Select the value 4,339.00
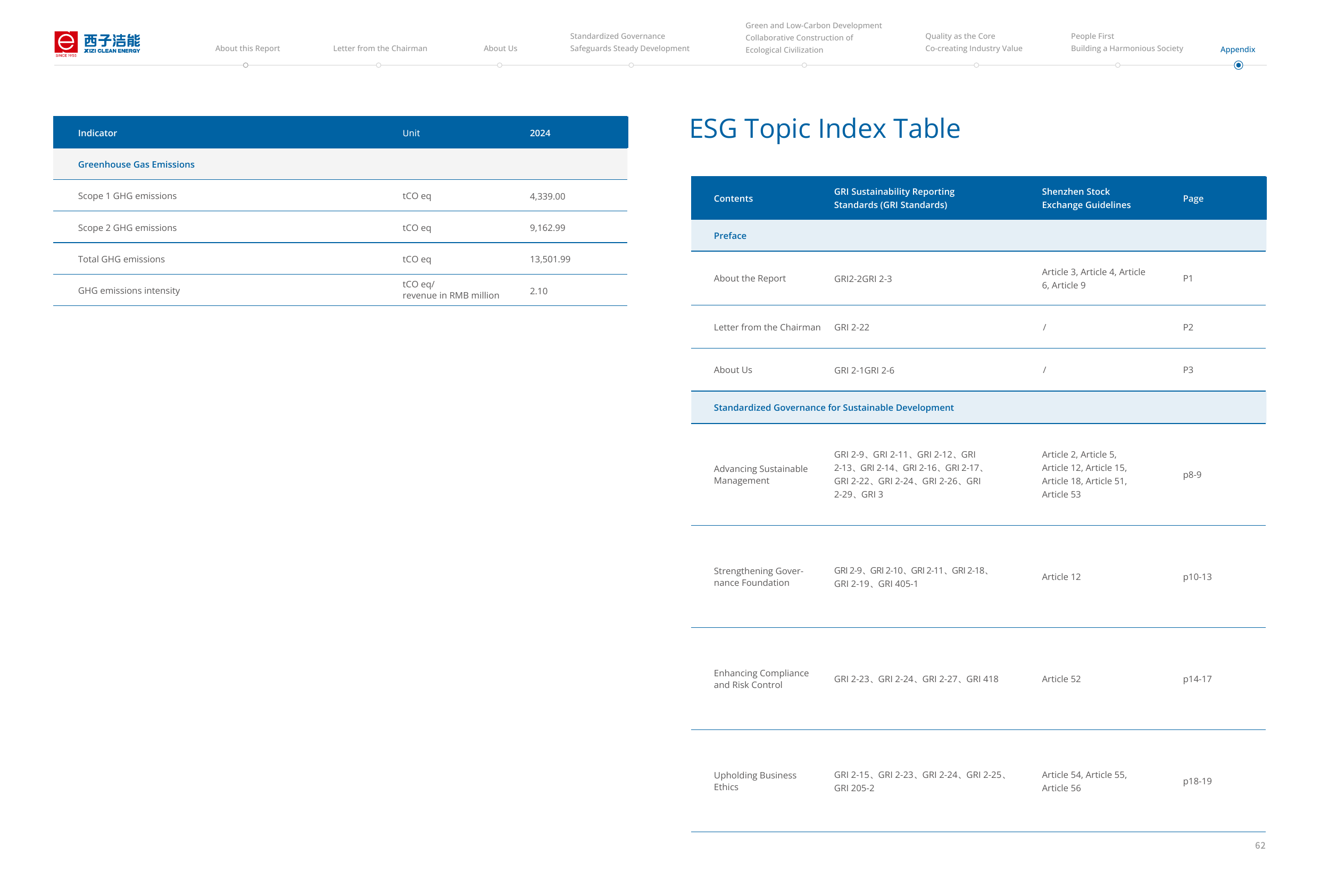Image resolution: width=1320 pixels, height=896 pixels. (x=547, y=196)
